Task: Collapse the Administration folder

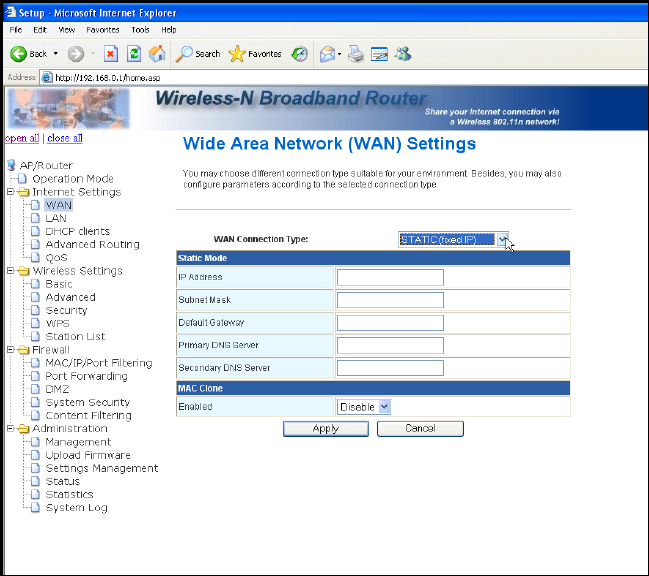Action: click(10, 428)
